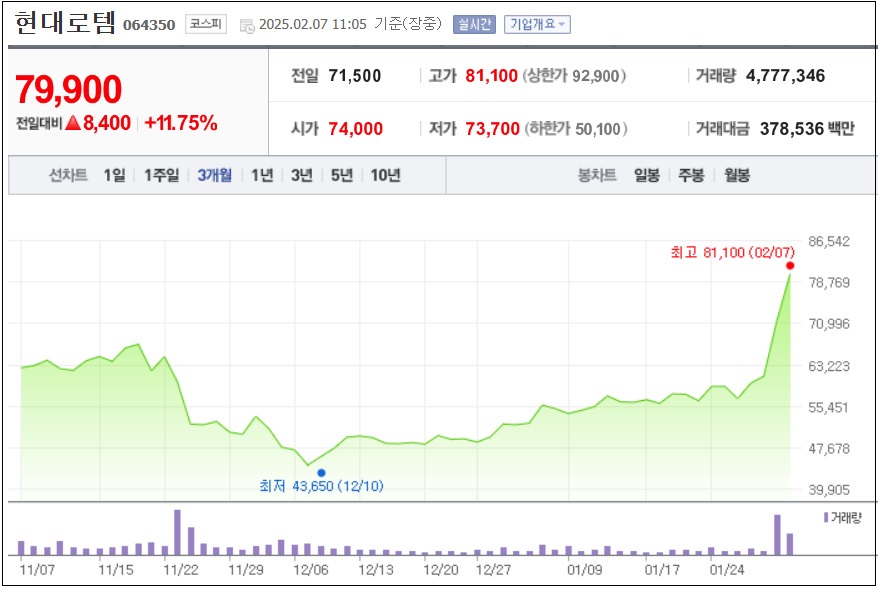
Task: Click the 01/24 date axis label
Action: (x=727, y=570)
